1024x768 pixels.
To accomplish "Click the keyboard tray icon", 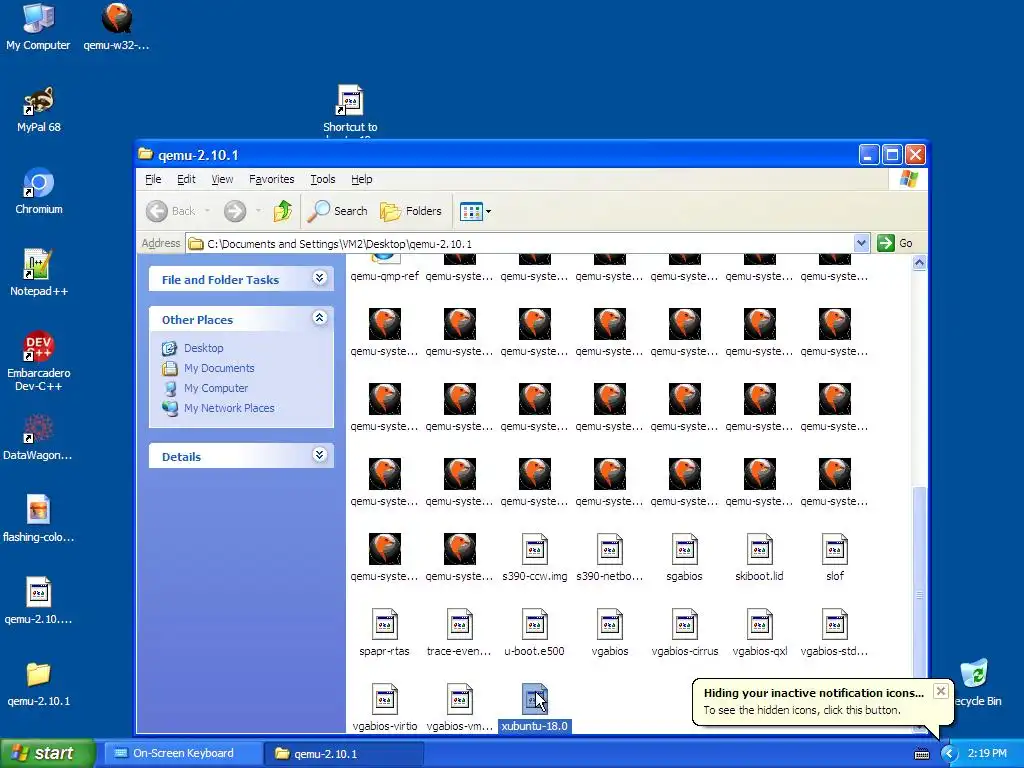I will [x=921, y=754].
